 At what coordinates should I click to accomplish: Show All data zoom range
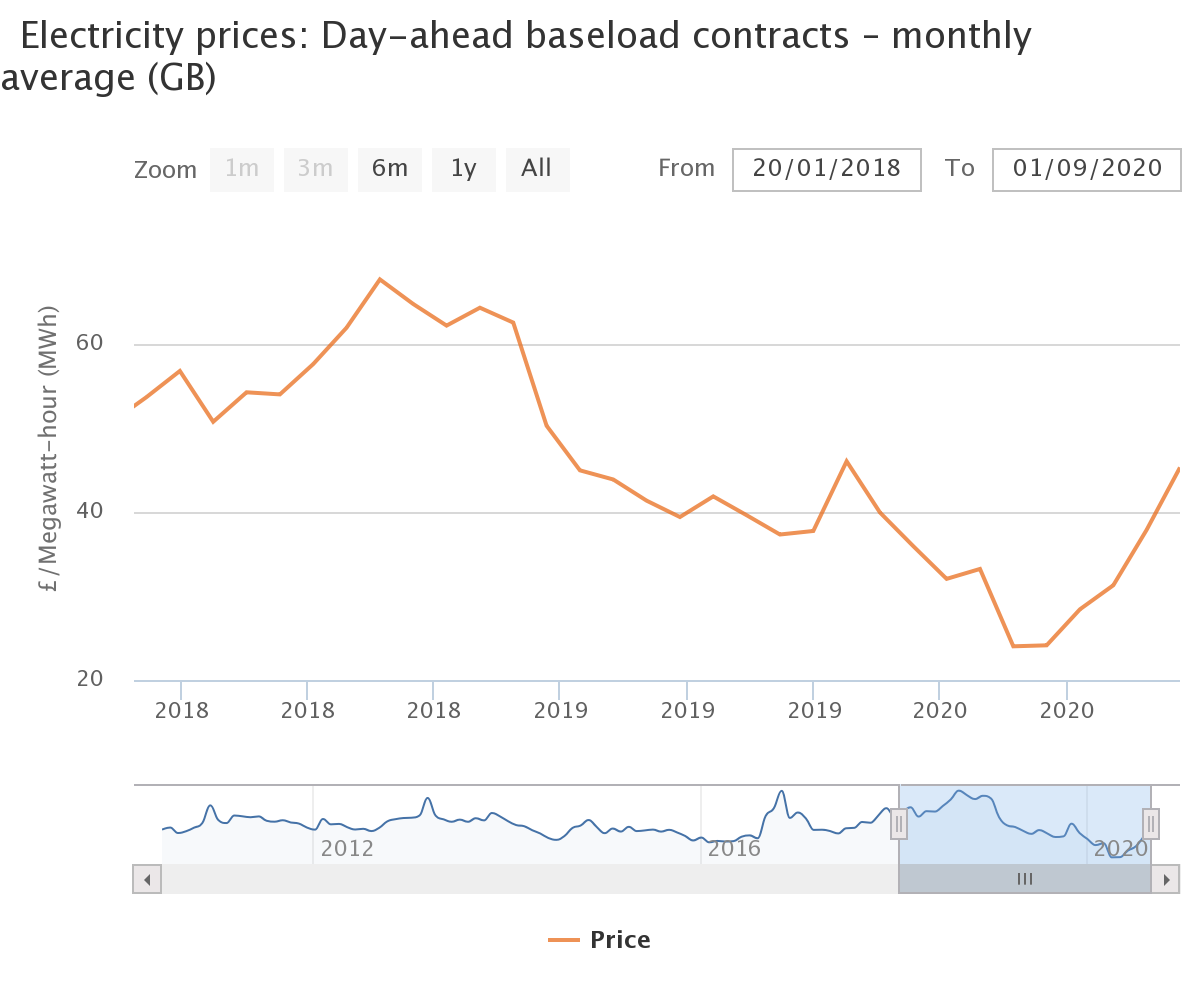tap(537, 169)
